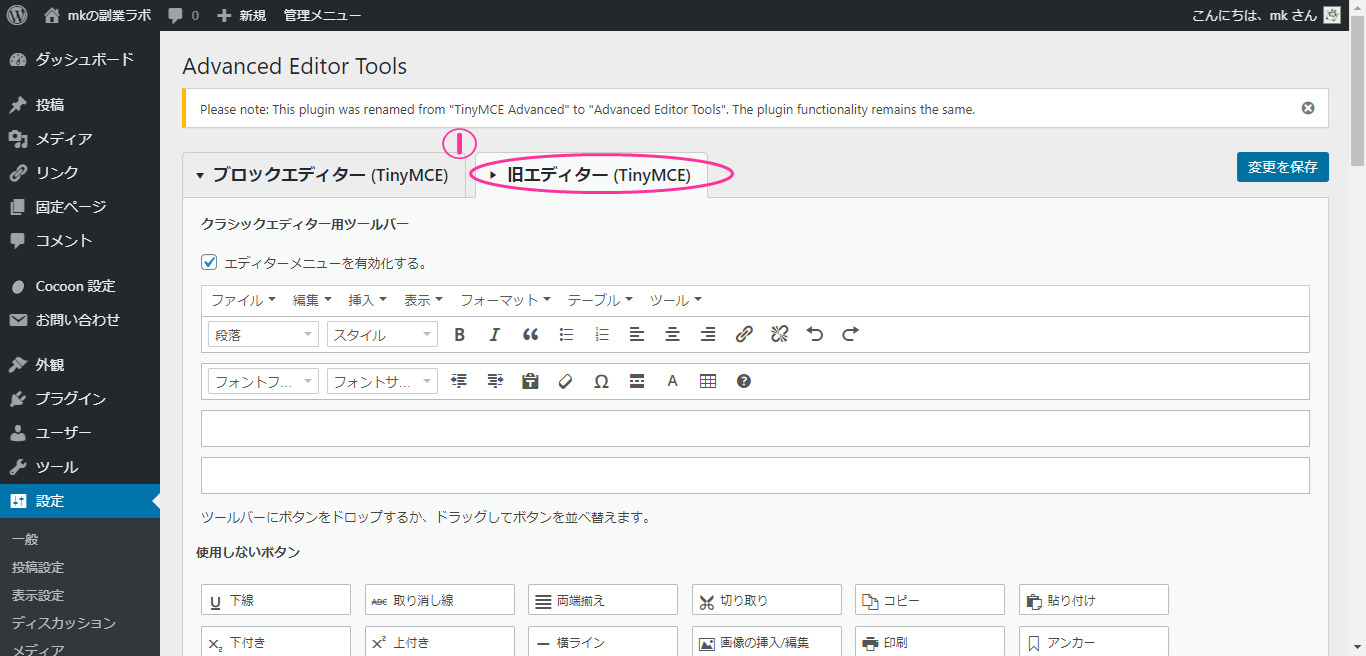Screen dimensions: 1366x656
Task: Click the 変更を保存 button
Action: click(x=1283, y=167)
